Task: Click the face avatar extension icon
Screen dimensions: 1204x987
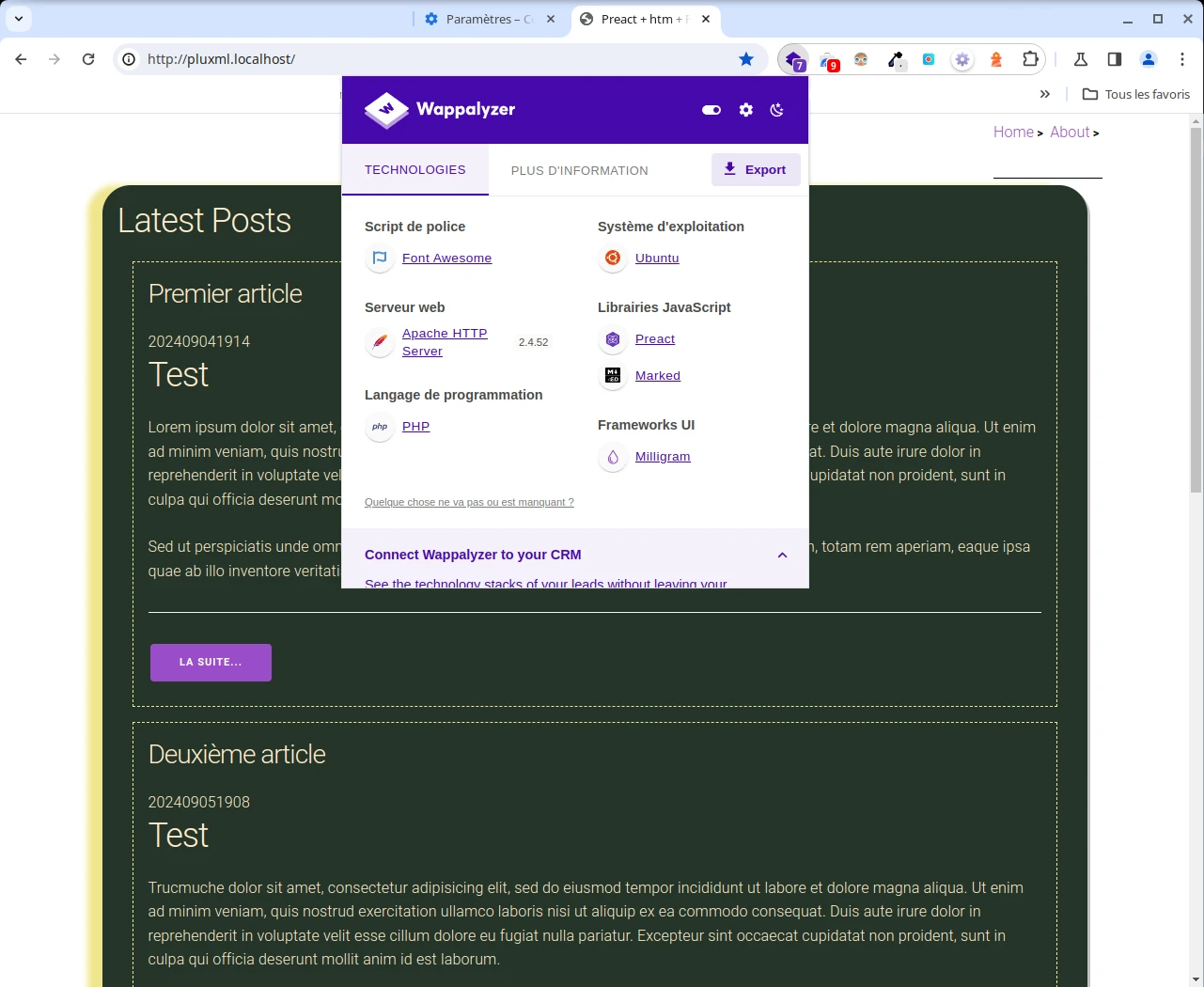Action: point(861,59)
